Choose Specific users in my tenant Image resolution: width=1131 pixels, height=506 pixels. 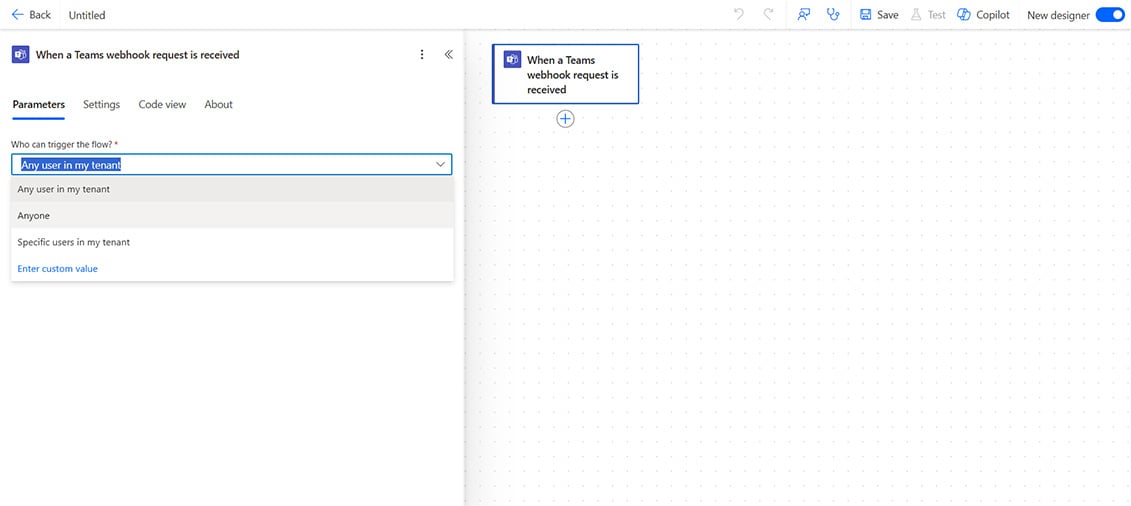point(232,242)
